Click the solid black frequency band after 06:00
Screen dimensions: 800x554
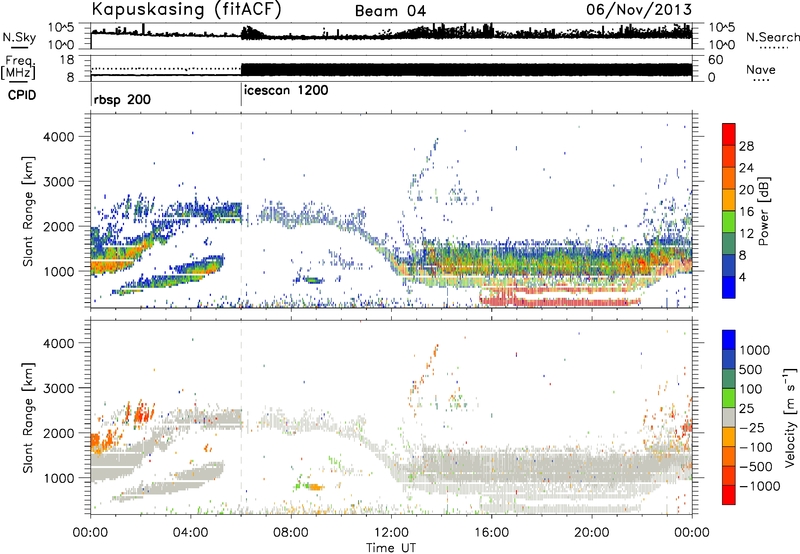click(466, 70)
